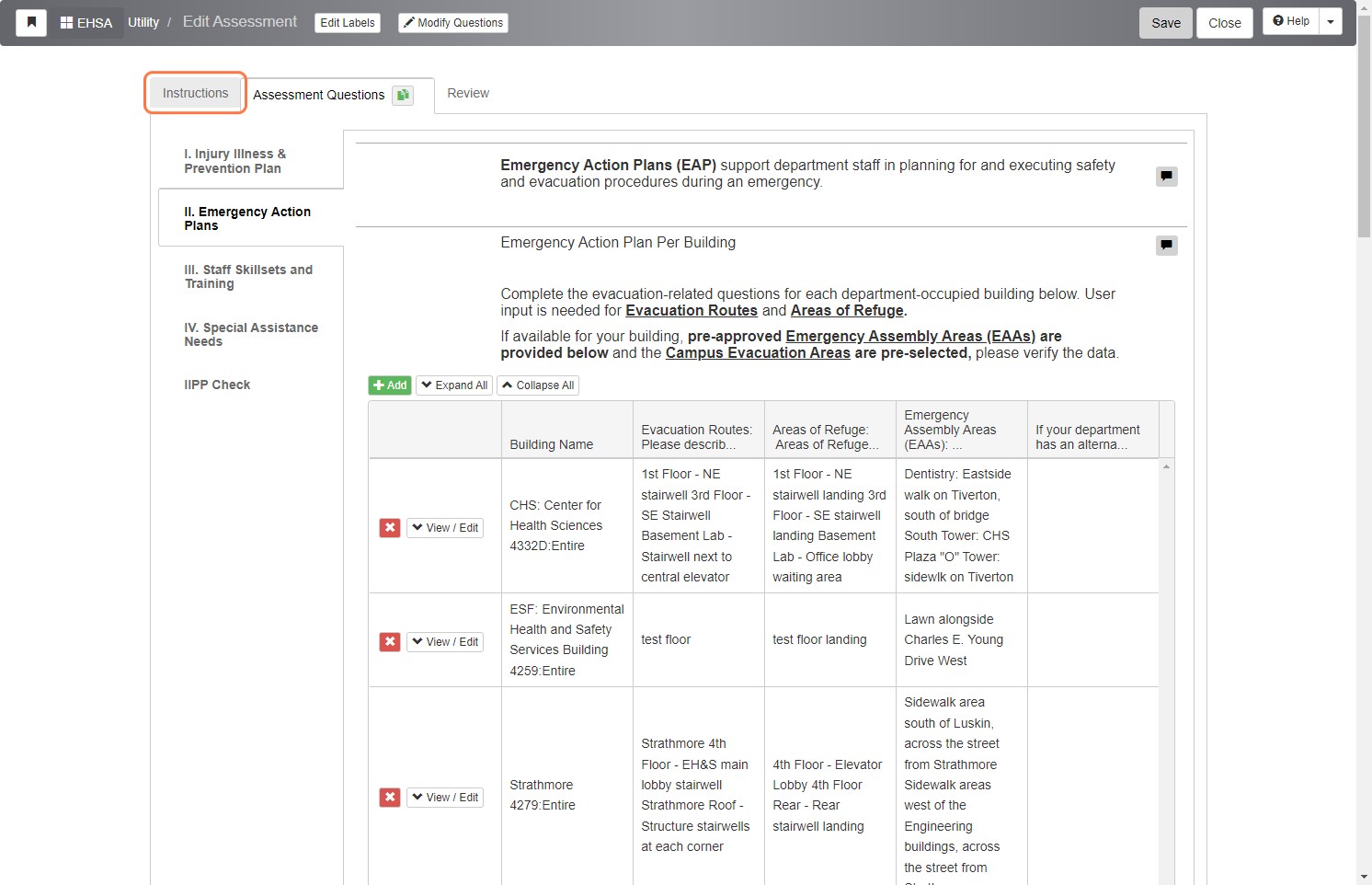Click the green icon on Assessment Questions tab
1372x885 pixels.
point(403,95)
